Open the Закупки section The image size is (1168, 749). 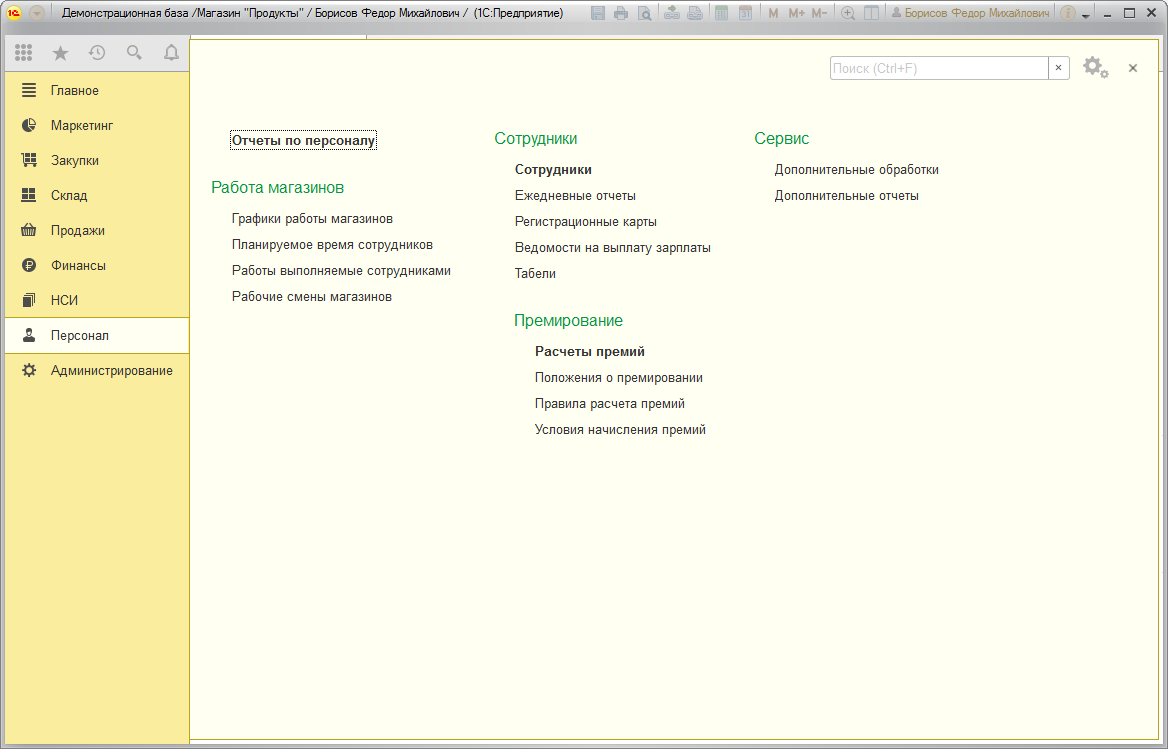click(x=97, y=160)
